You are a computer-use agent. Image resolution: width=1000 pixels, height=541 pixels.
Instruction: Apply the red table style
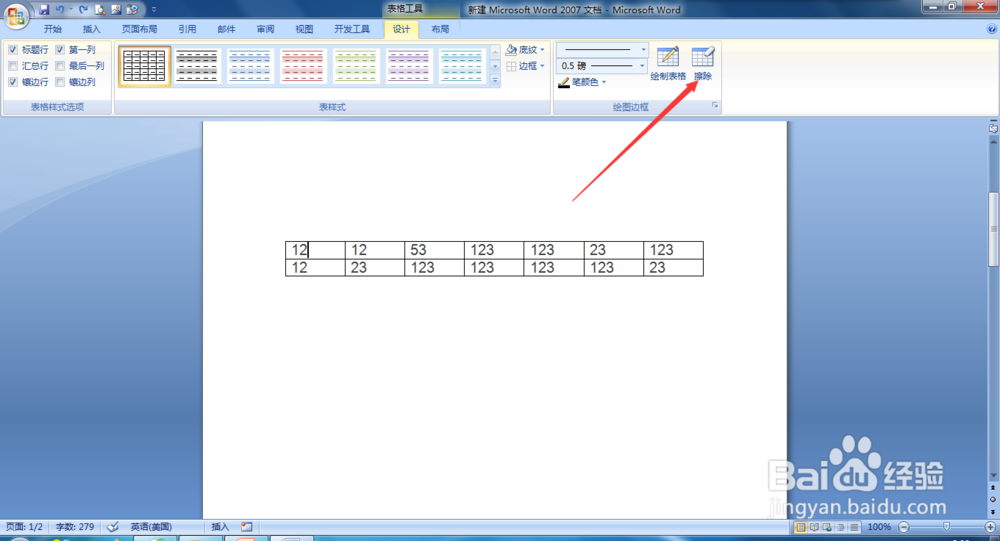[303, 66]
